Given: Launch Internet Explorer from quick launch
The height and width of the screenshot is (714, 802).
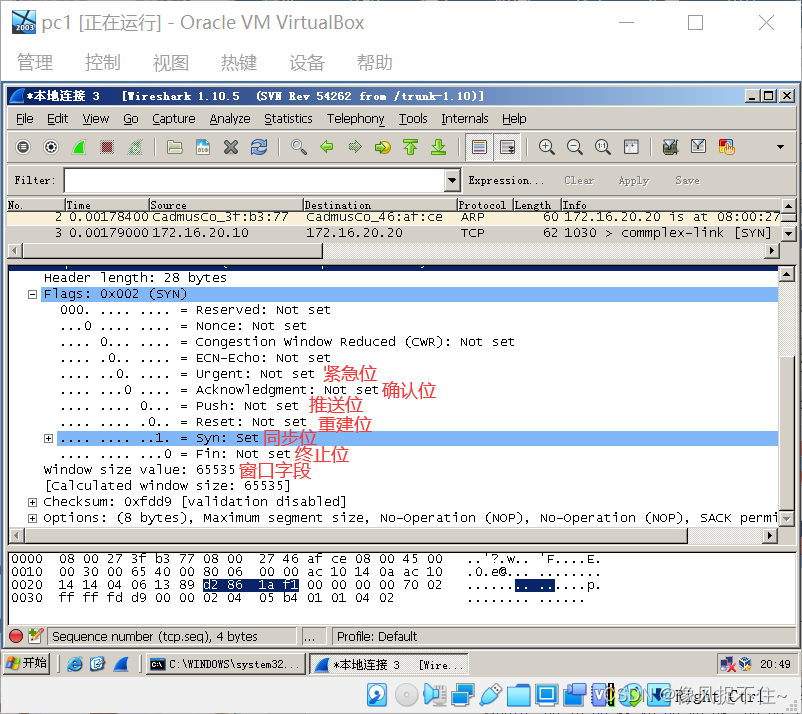Looking at the screenshot, I should pyautogui.click(x=75, y=664).
